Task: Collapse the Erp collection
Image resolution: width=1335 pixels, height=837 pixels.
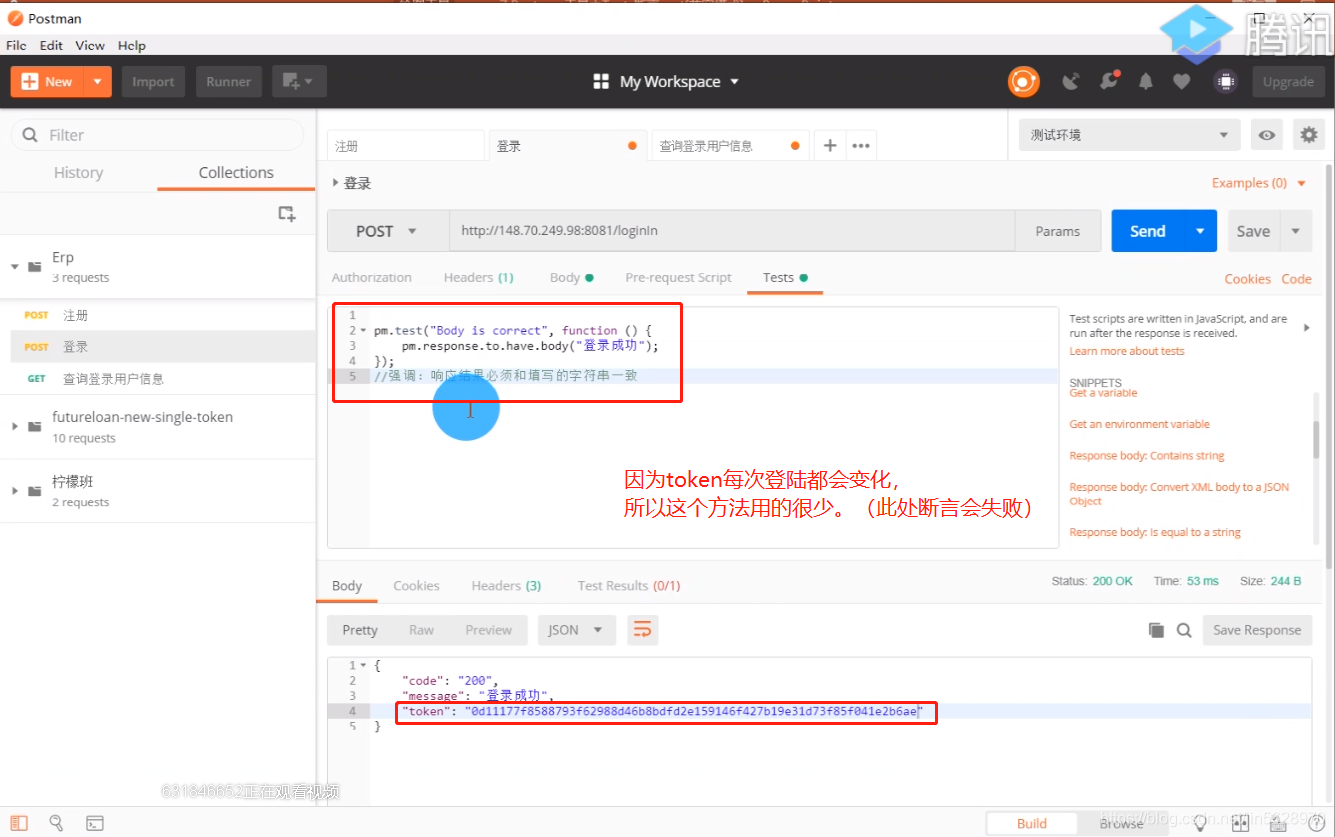Action: point(14,267)
